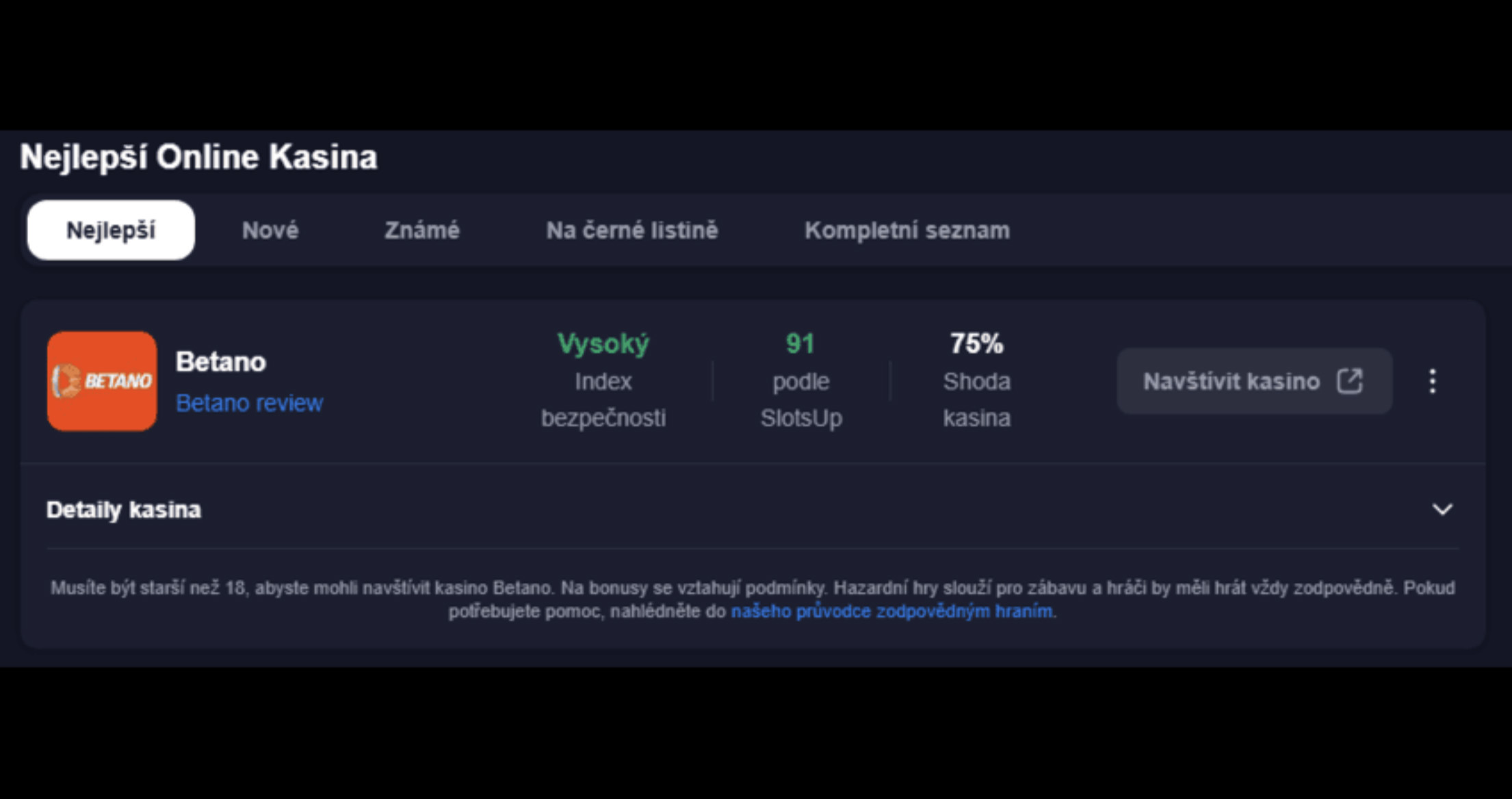Viewport: 1512px width, 799px height.
Task: Switch to the Nové tab
Action: click(x=270, y=230)
